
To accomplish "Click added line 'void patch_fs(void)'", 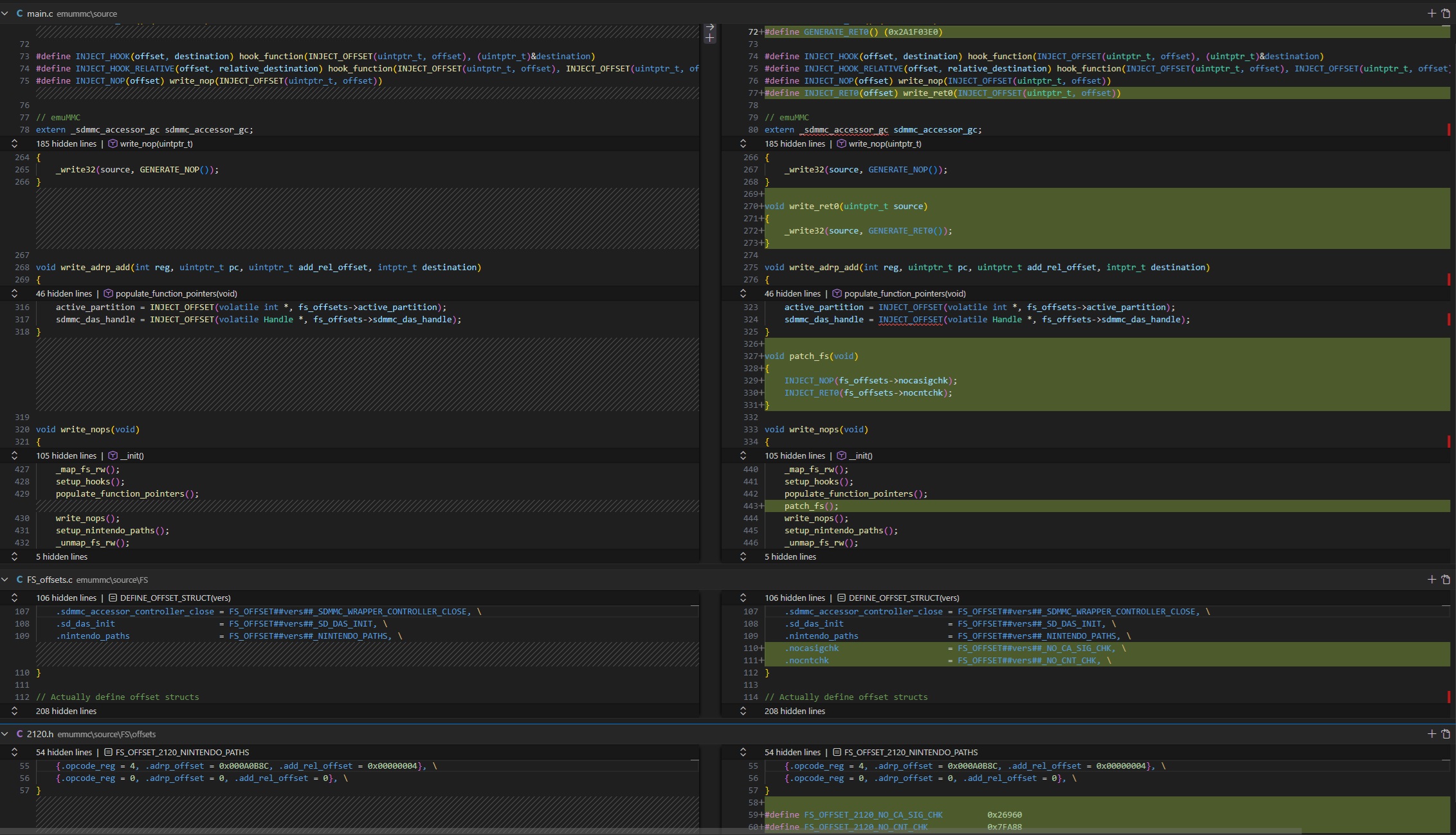I will point(1107,356).
